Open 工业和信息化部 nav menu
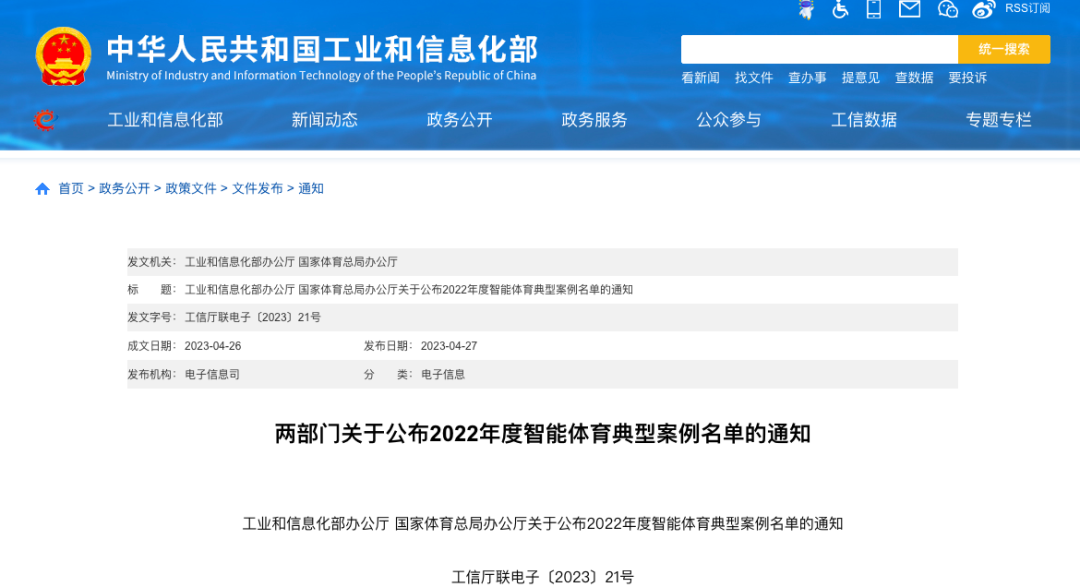 (x=165, y=120)
